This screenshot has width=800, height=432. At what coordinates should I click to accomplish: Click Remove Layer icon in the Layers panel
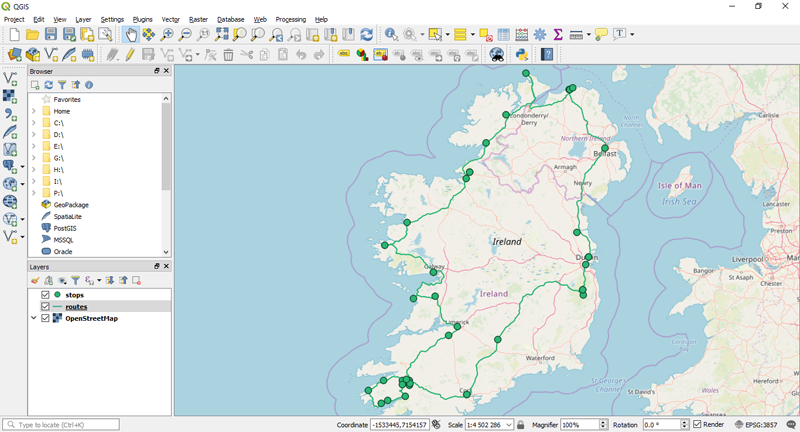(136, 281)
